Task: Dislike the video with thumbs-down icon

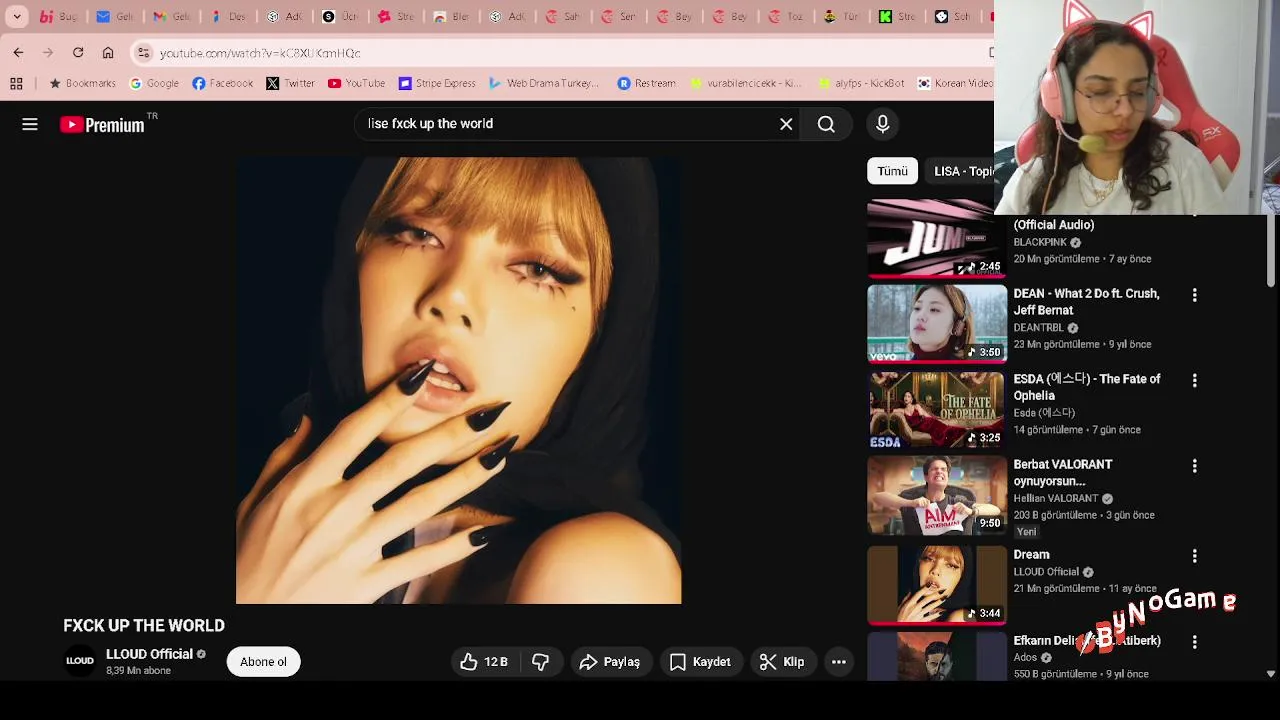Action: [x=541, y=662]
